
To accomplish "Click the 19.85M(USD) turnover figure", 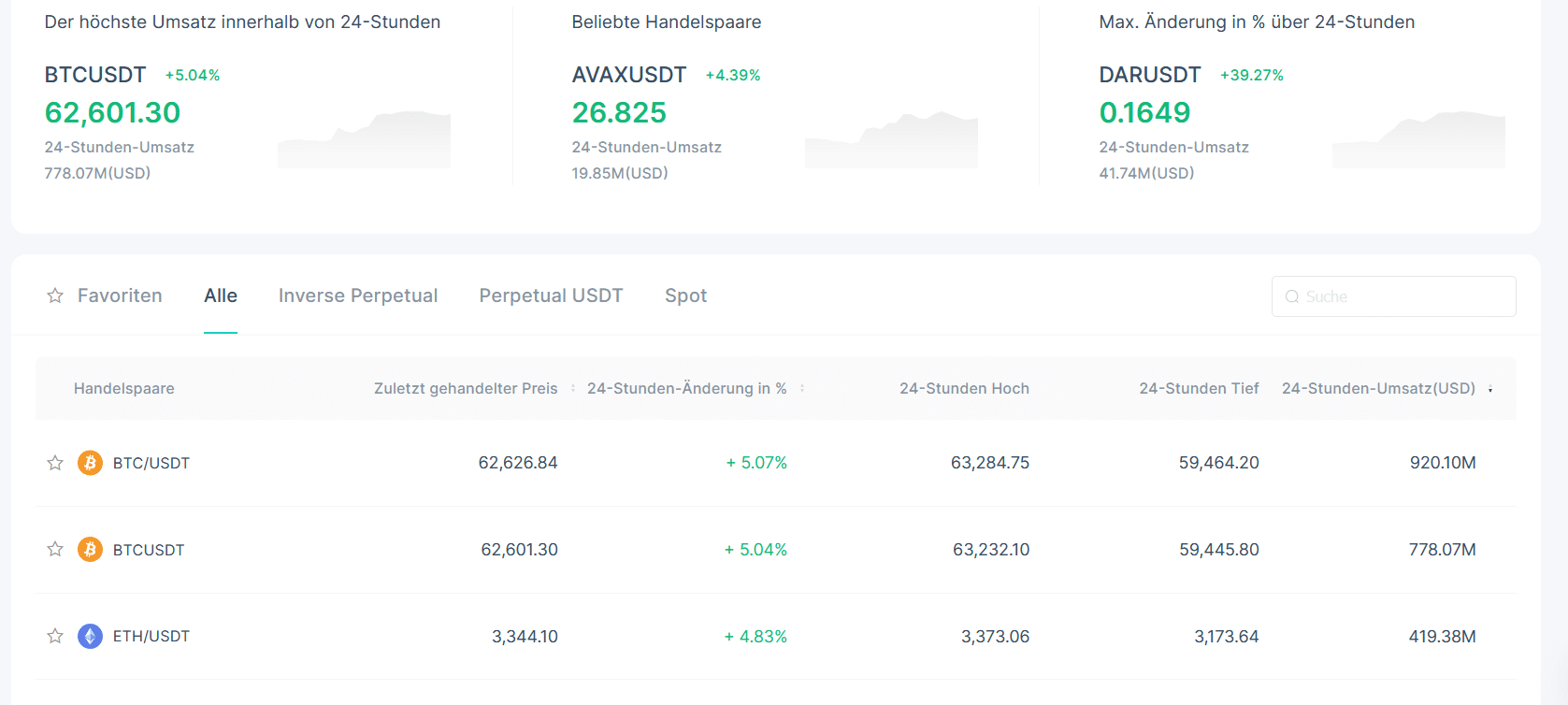I will coord(620,173).
